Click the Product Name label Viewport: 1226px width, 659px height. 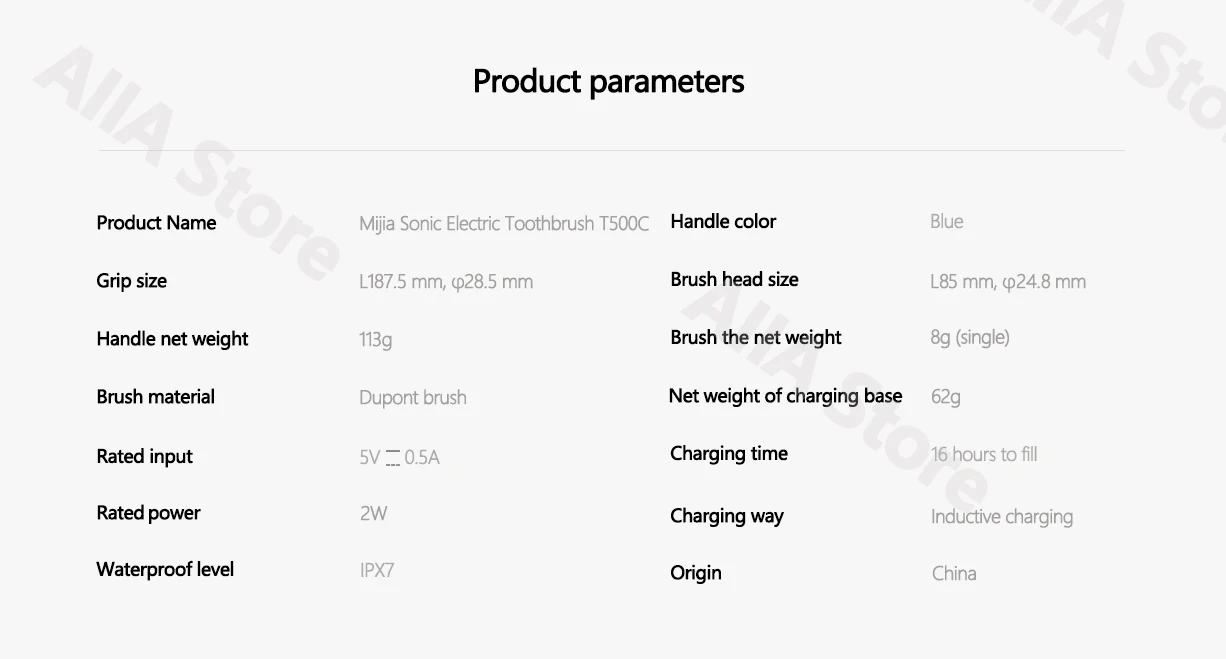(x=156, y=223)
